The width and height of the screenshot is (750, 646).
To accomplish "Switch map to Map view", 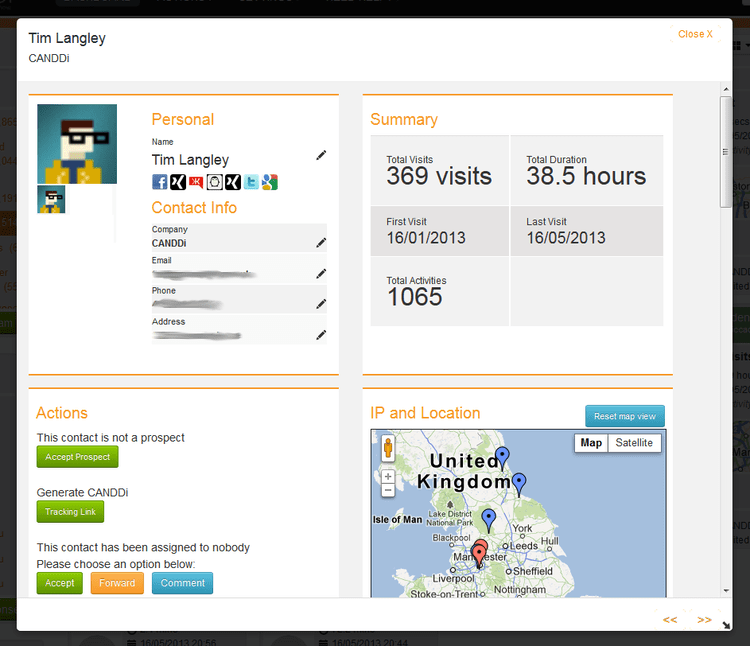I will tap(591, 443).
